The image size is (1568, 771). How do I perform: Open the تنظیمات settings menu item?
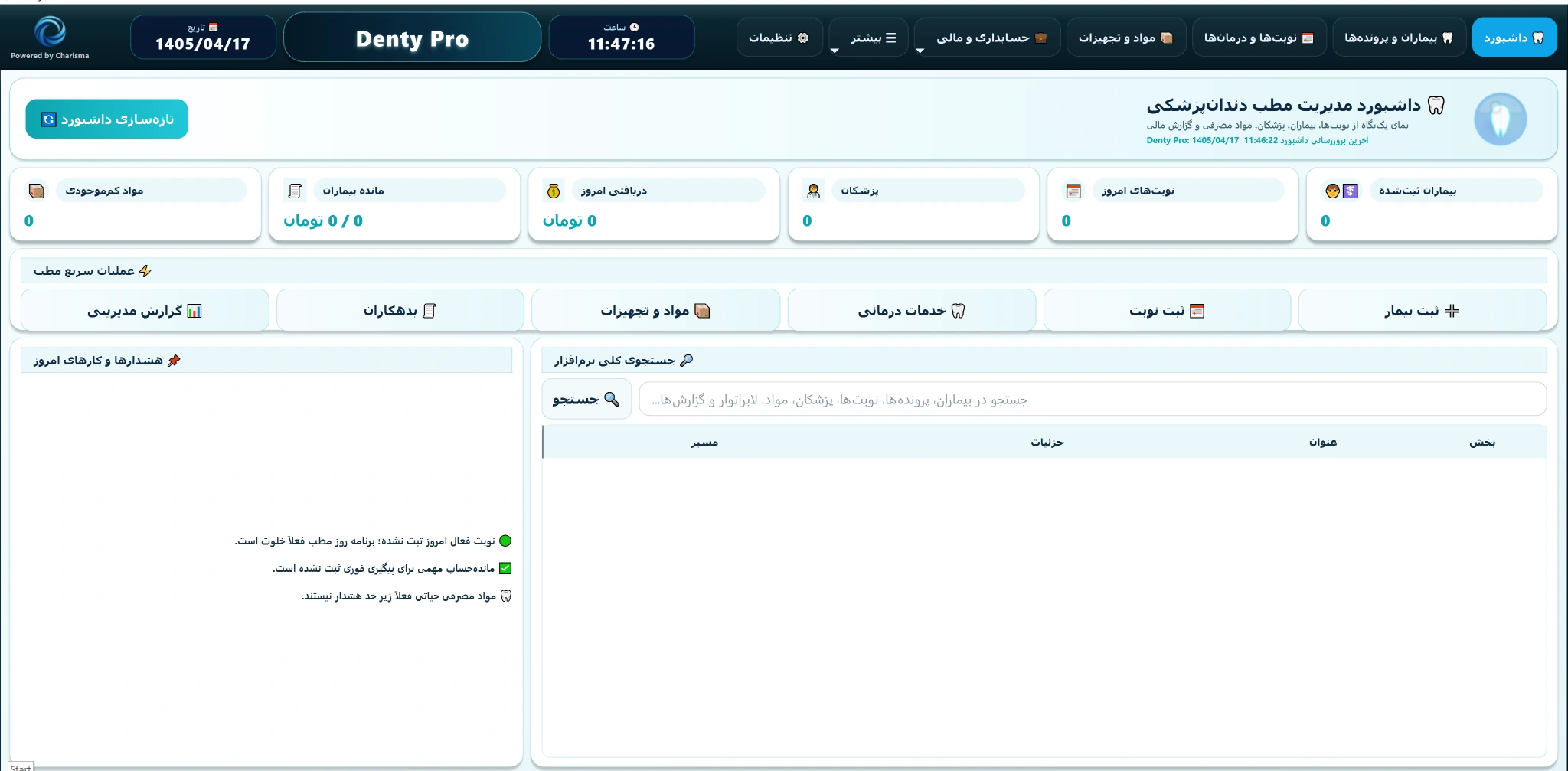779,38
